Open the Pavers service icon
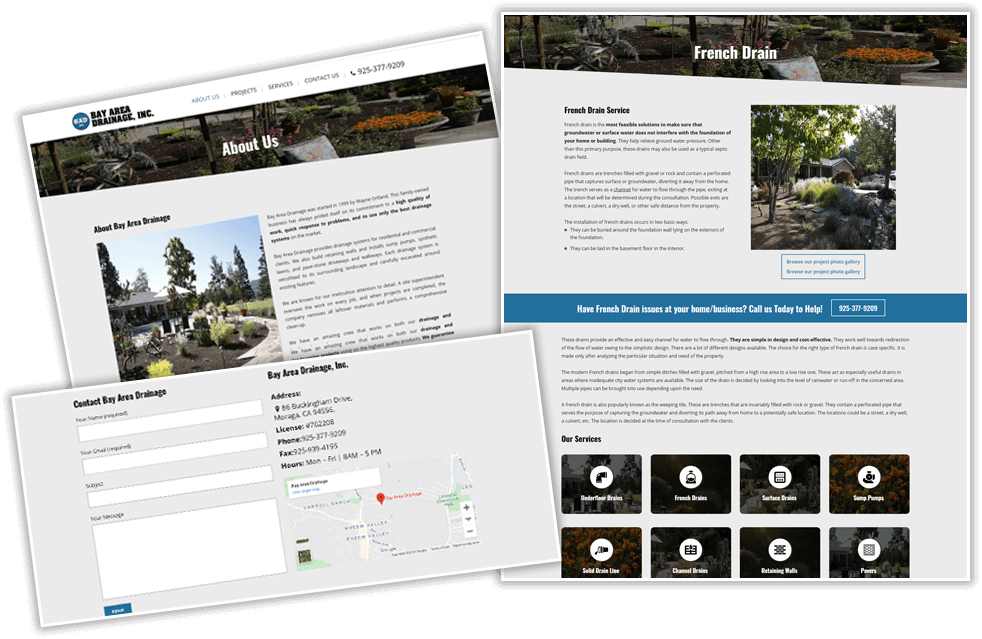The height and width of the screenshot is (639, 982). [868, 550]
